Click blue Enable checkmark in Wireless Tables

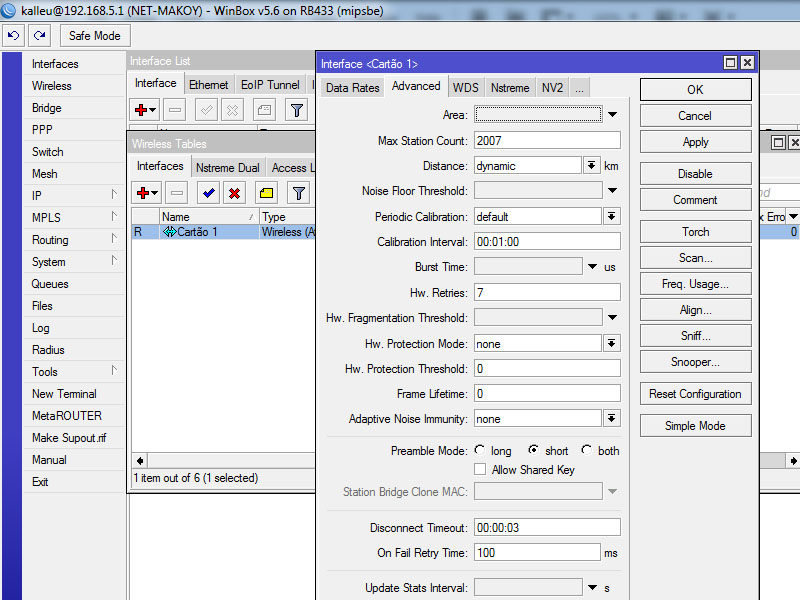pyautogui.click(x=209, y=193)
